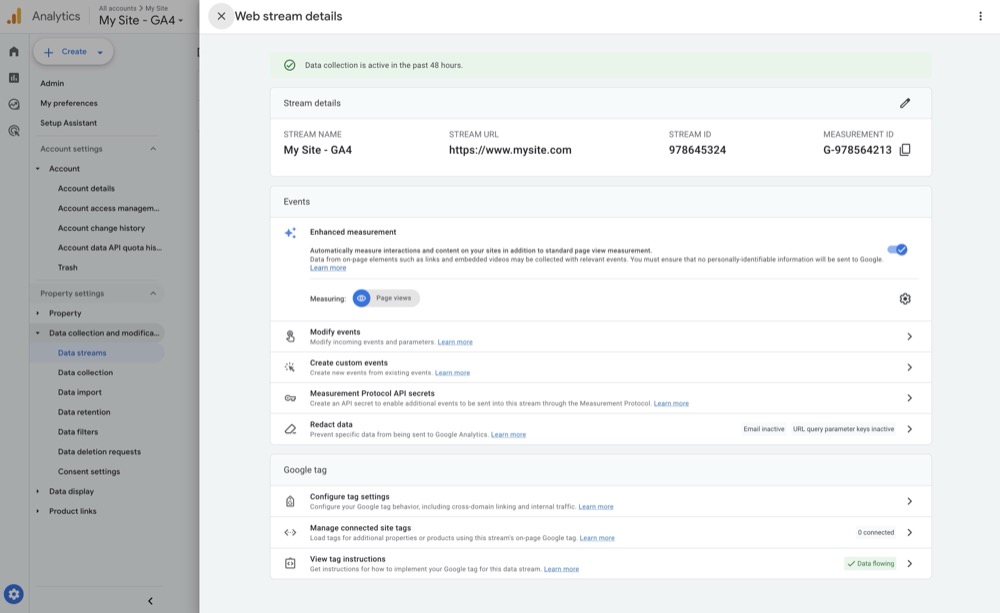Open Advertising icon in sidebar

pyautogui.click(x=14, y=131)
